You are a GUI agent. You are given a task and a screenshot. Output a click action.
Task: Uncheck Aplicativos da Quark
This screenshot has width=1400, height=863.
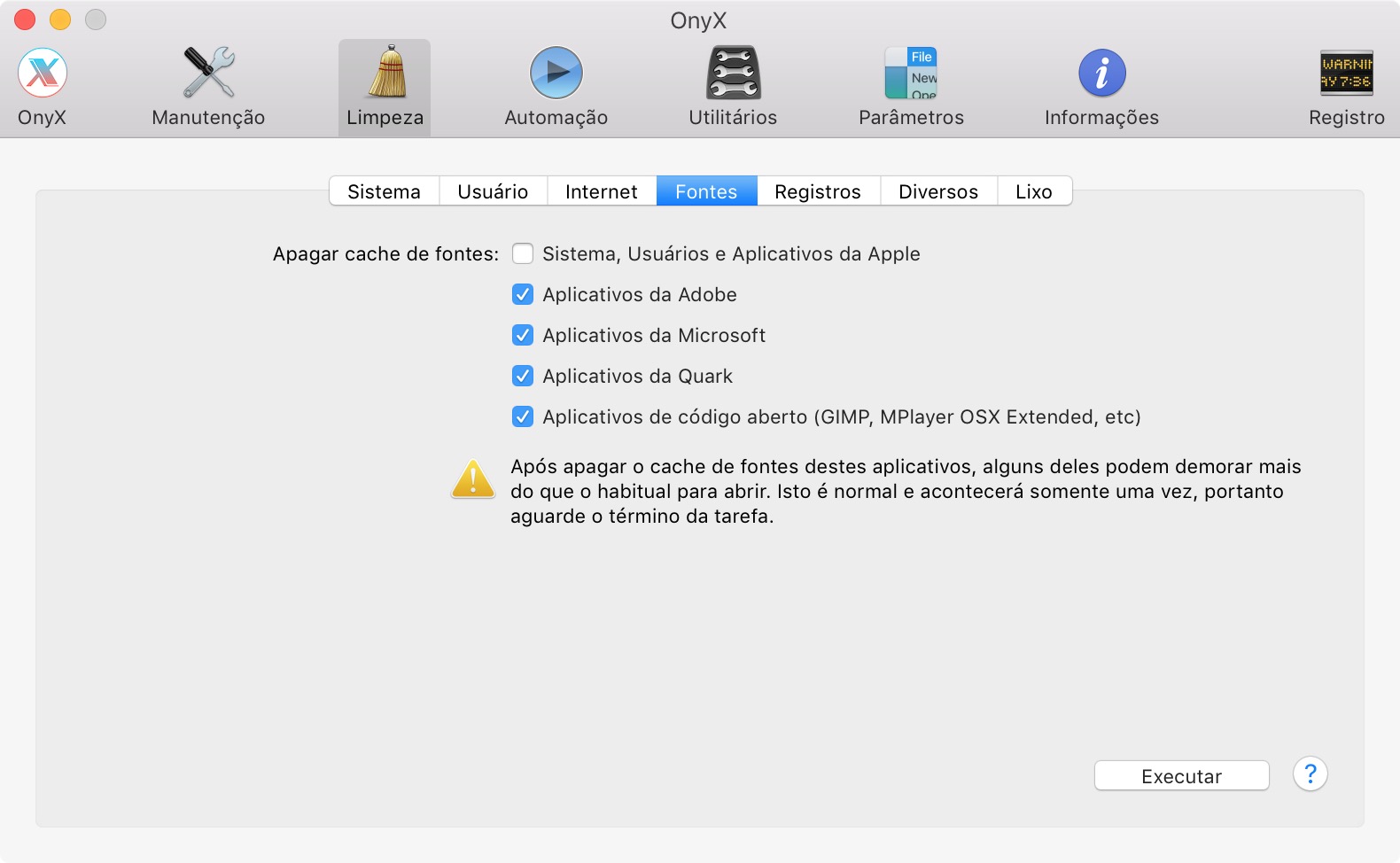tap(523, 376)
